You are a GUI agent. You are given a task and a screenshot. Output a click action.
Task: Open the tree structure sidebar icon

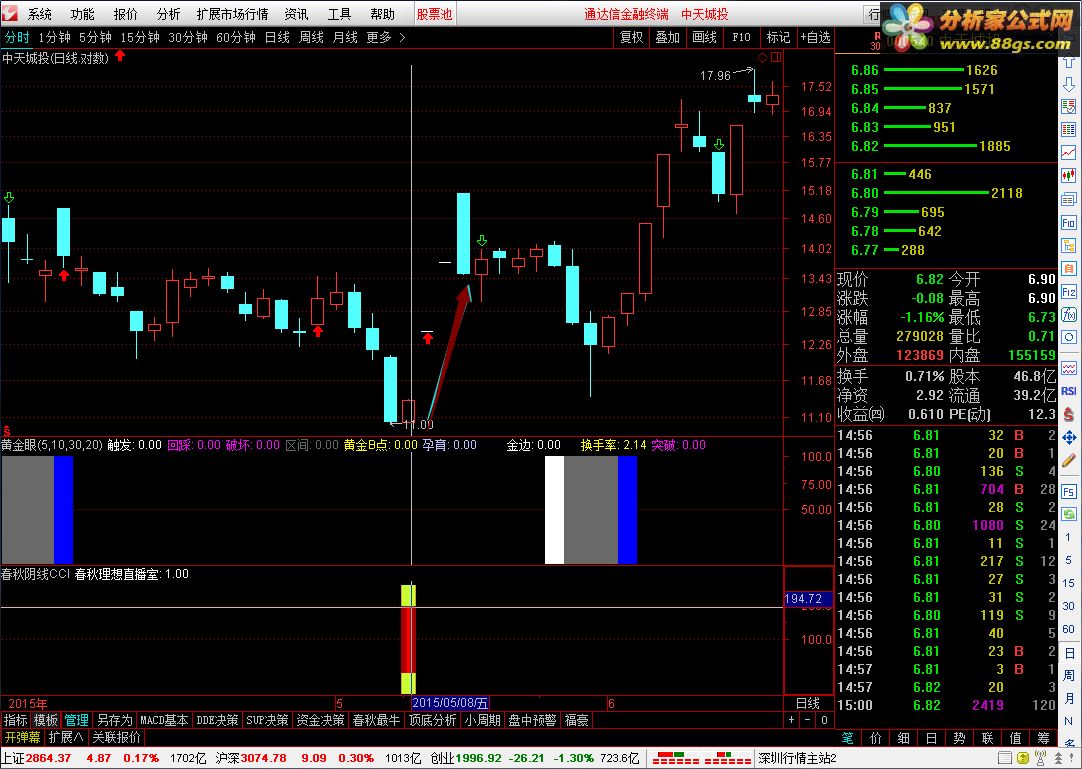(x=1069, y=245)
